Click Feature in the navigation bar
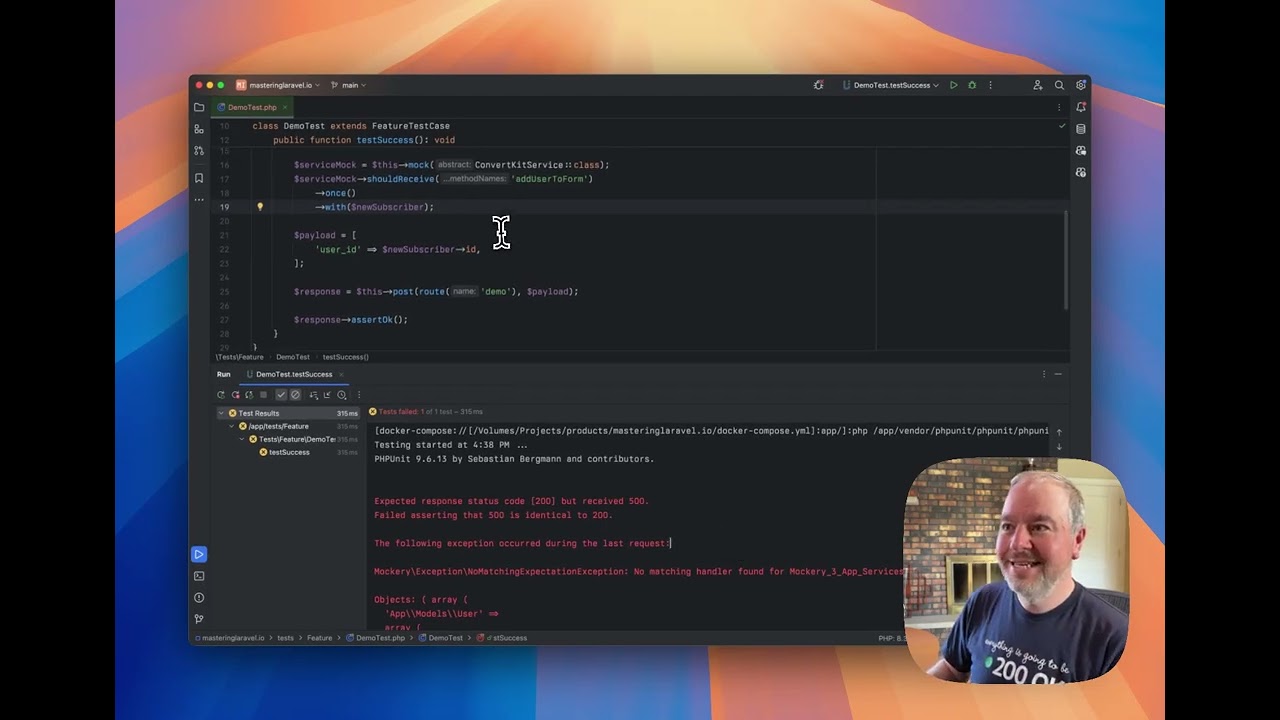 (319, 638)
